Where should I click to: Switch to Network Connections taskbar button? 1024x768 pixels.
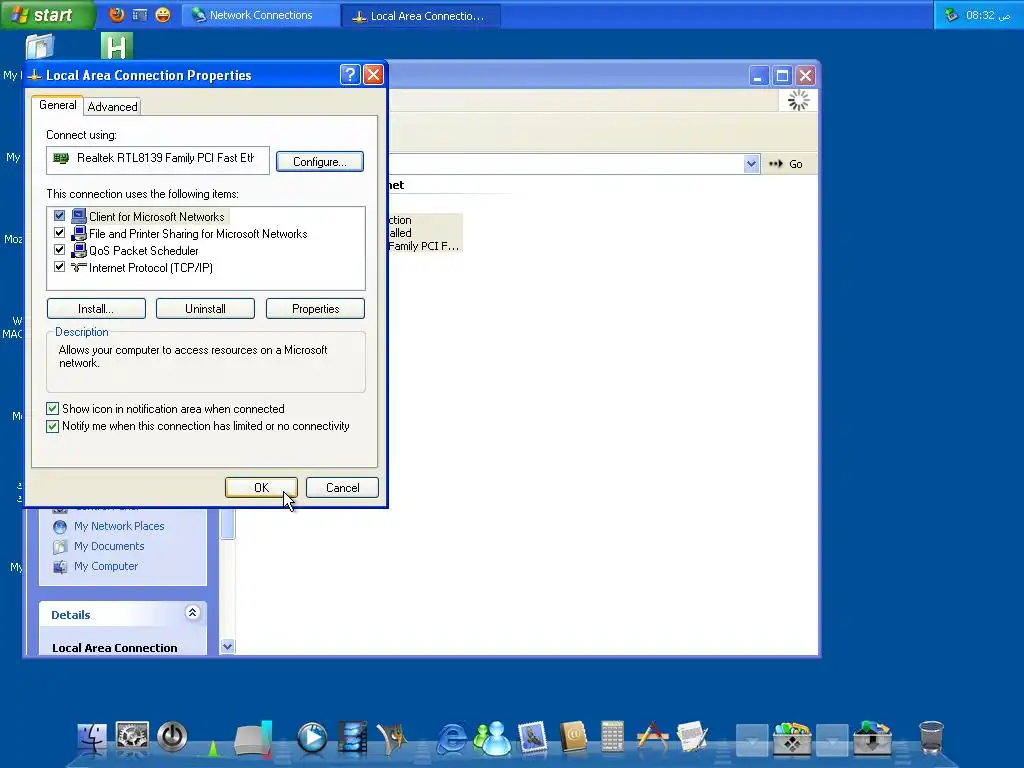click(x=261, y=15)
